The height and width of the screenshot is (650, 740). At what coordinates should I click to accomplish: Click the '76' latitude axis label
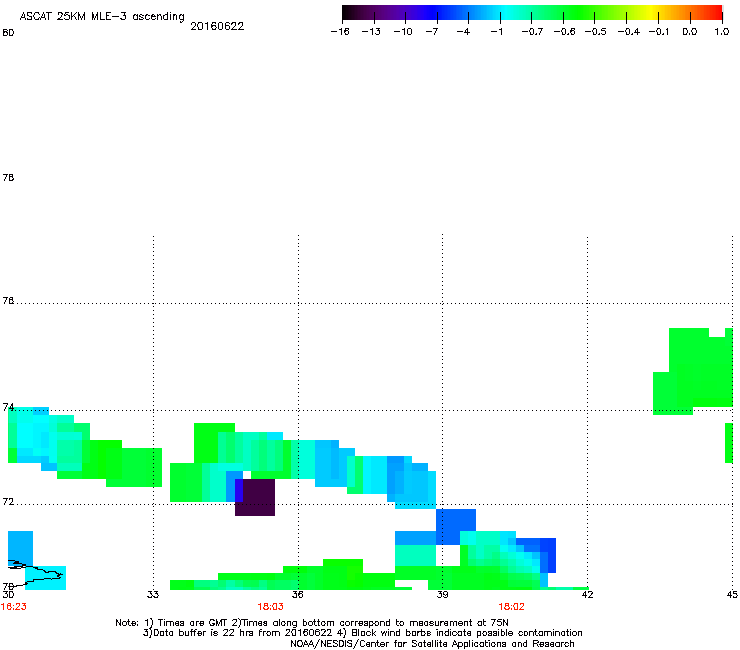pos(8,301)
